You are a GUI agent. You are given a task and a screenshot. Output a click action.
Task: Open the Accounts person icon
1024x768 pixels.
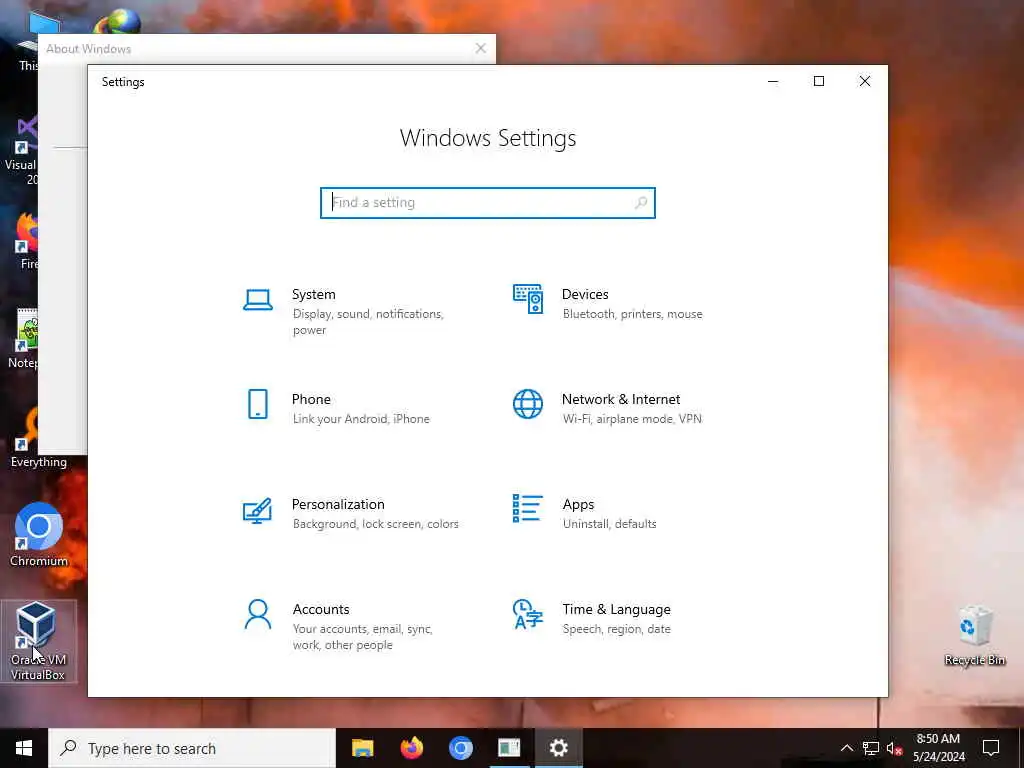click(x=257, y=615)
